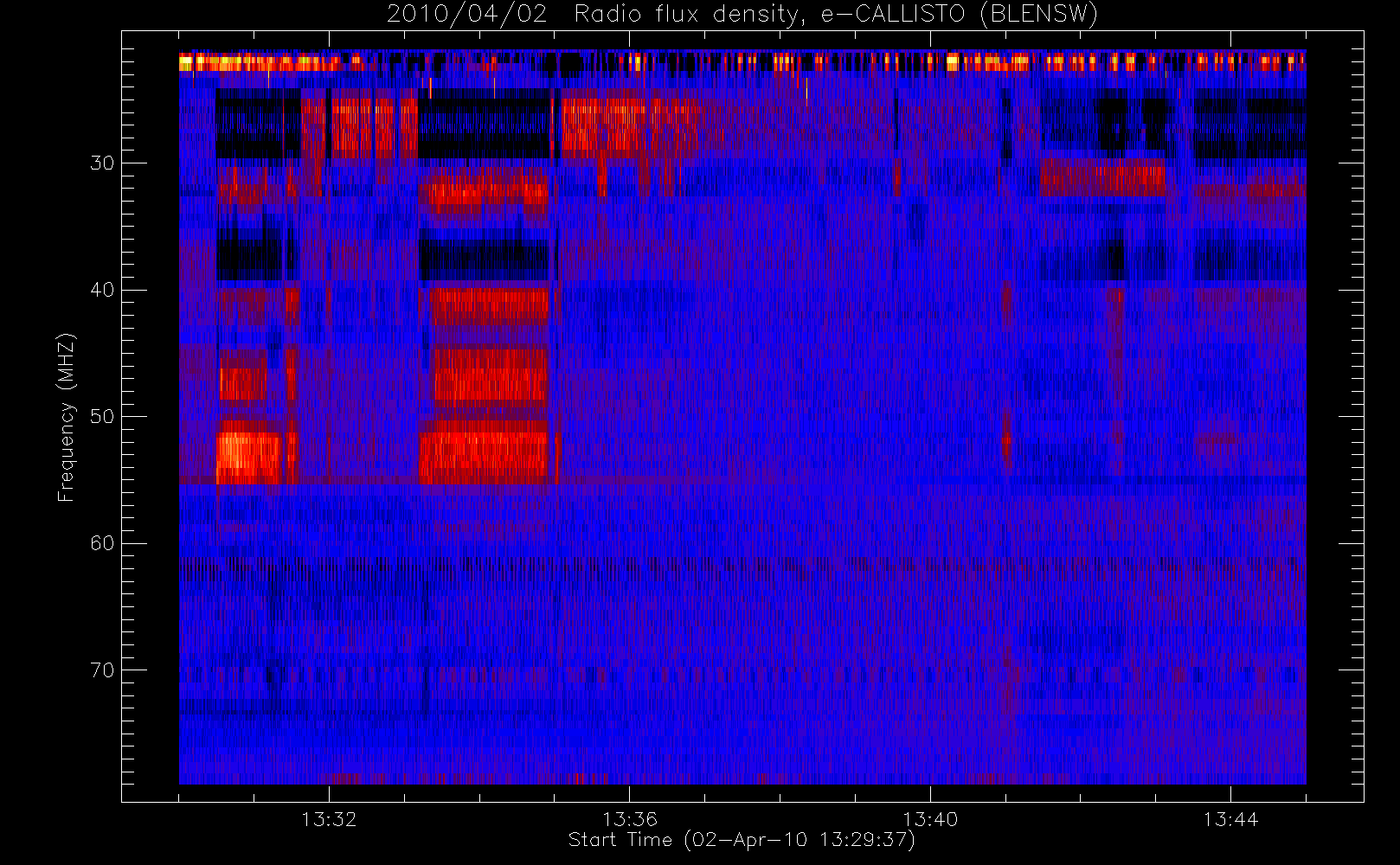
Task: Click the 13:44 time tick label
Action: click(x=1230, y=818)
